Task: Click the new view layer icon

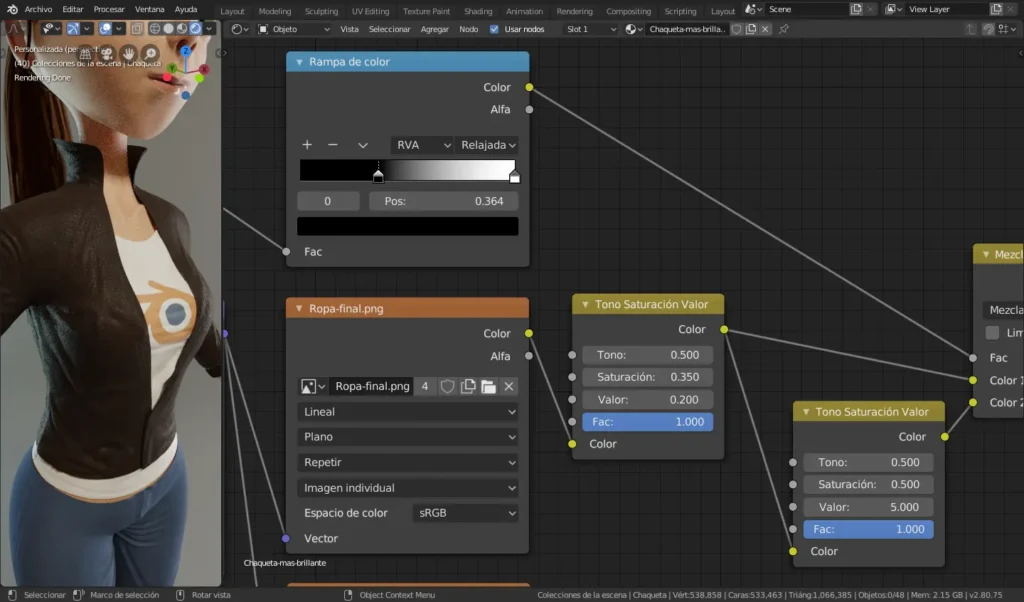Action: 996,9
